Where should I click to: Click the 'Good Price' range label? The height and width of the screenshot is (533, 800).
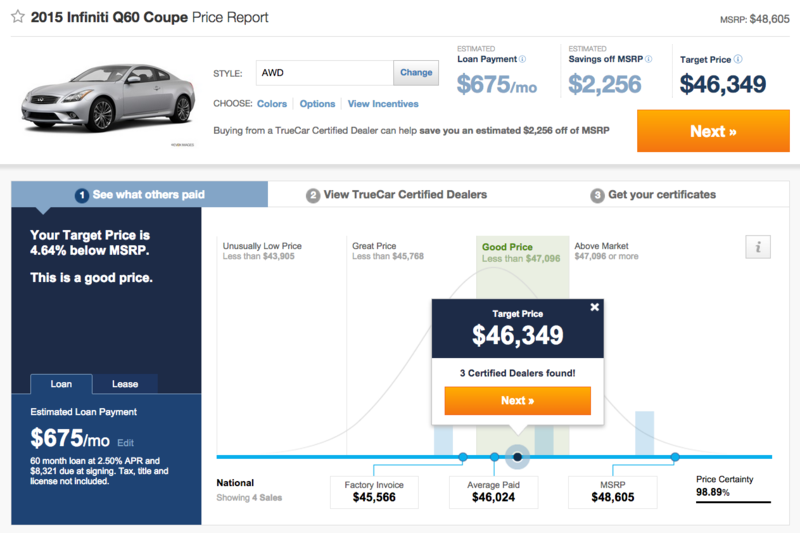click(507, 247)
